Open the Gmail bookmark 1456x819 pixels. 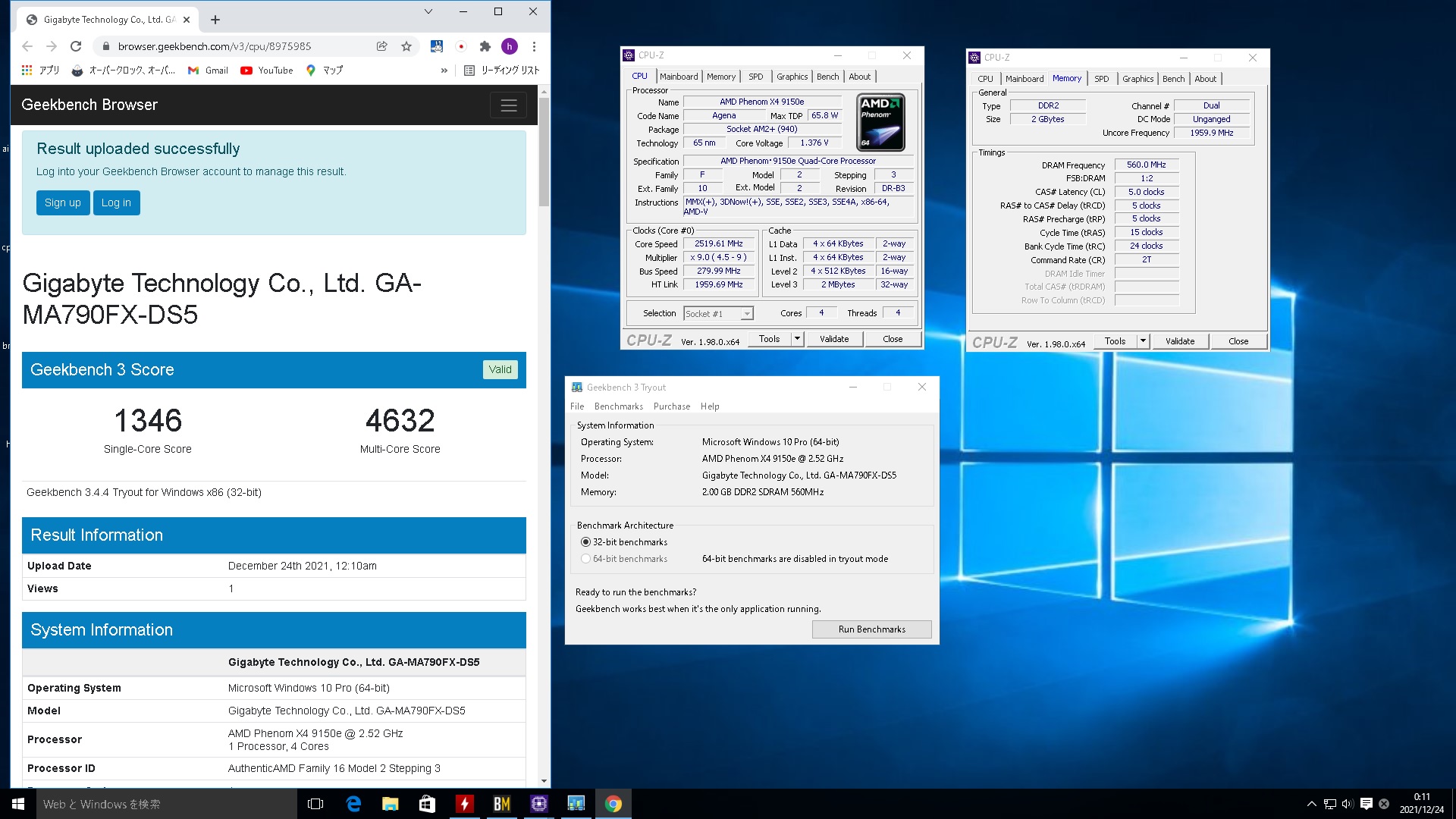point(208,70)
